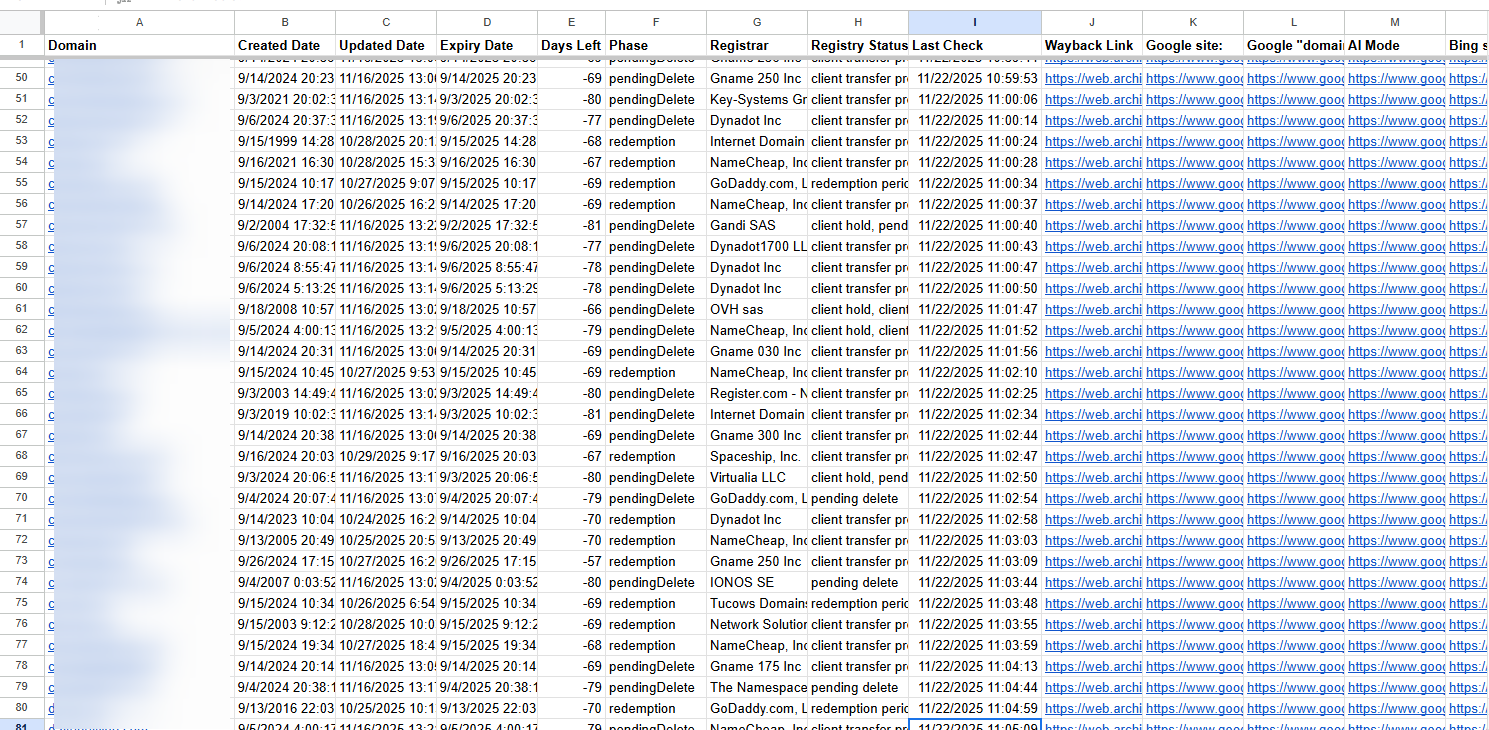Viewport: 1489px width, 730px height.
Task: Open the Google site: link in row 57
Action: coord(1193,225)
